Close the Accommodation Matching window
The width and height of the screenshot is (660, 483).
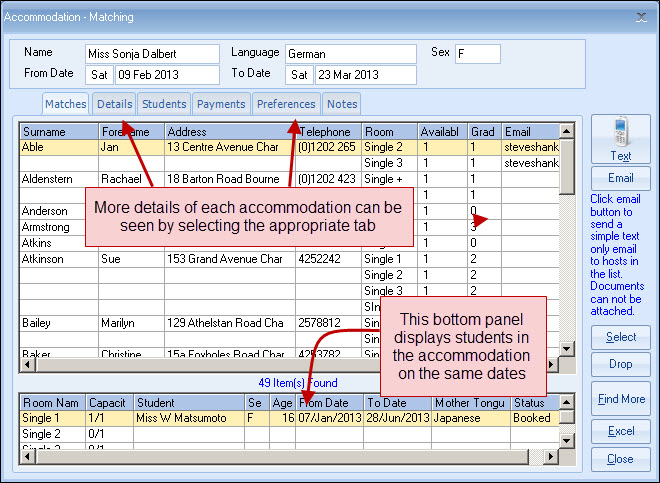641,17
